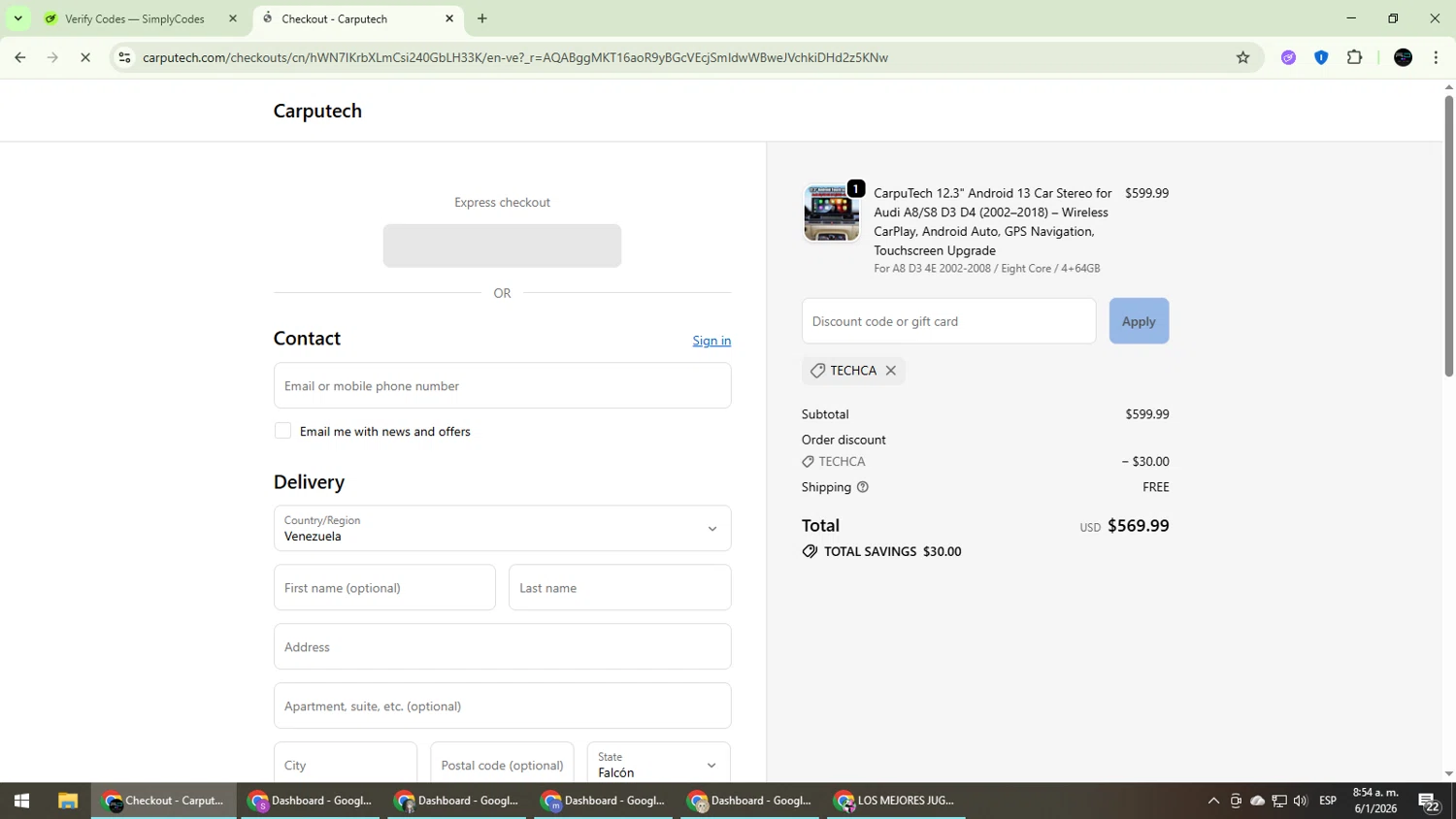View site information icon in address bar
1456x819 pixels.
pos(124,57)
